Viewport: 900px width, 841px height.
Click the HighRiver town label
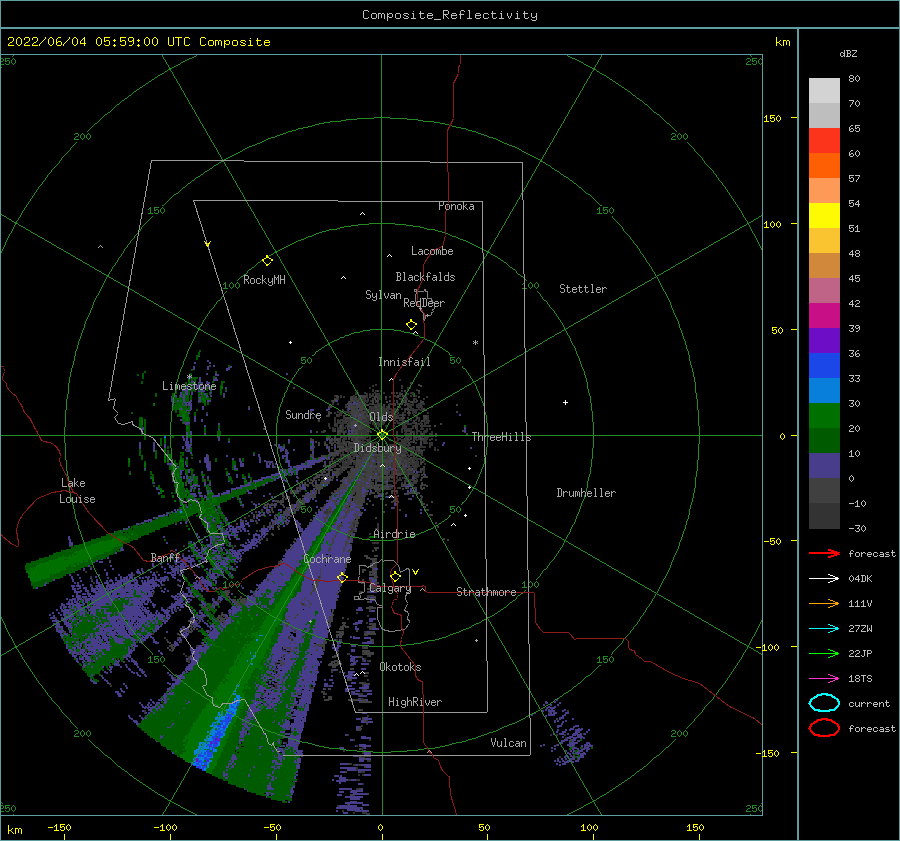point(415,702)
